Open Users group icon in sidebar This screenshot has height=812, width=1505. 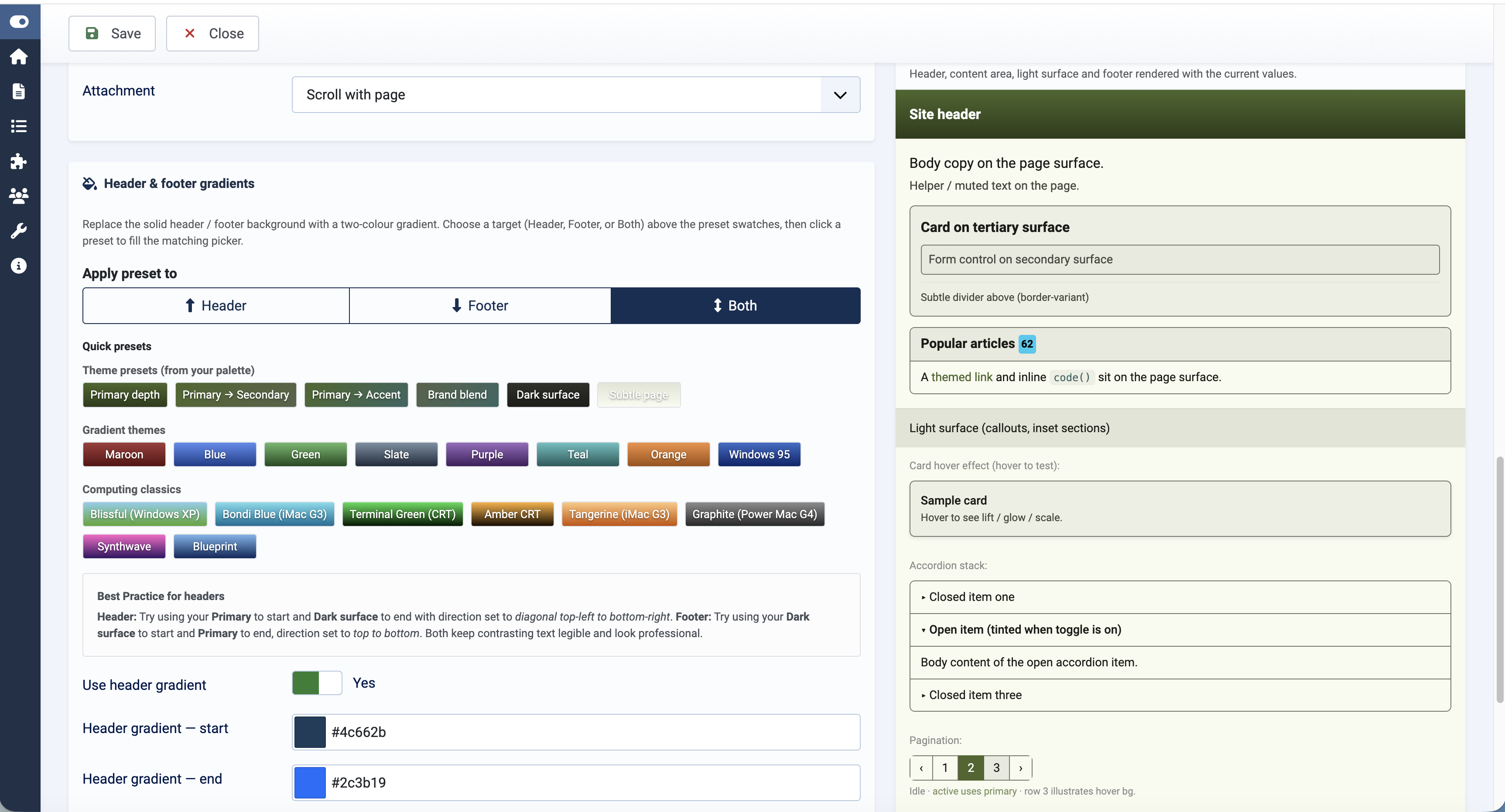(19, 196)
